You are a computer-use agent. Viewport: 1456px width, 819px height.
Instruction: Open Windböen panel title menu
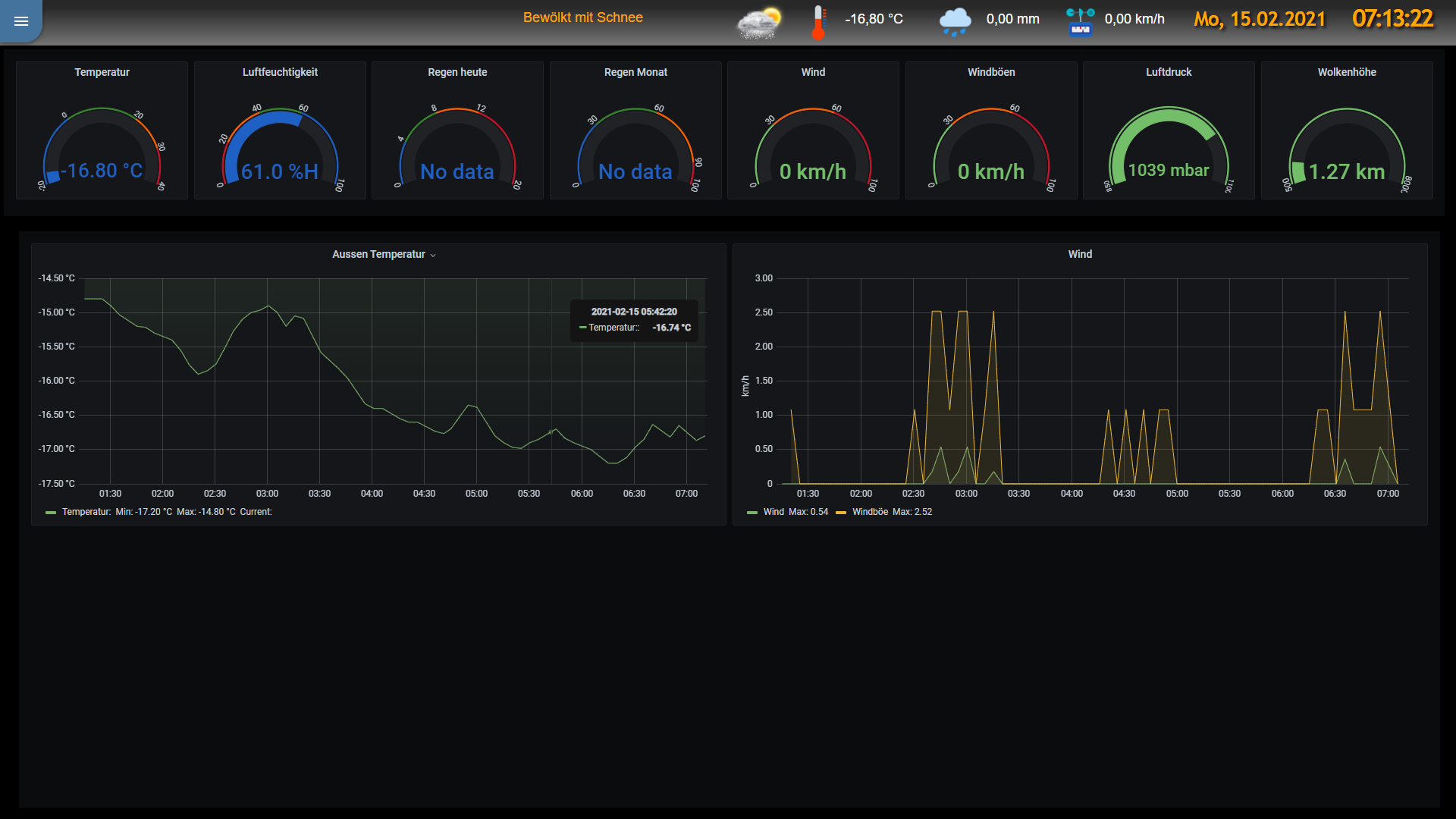coord(991,72)
